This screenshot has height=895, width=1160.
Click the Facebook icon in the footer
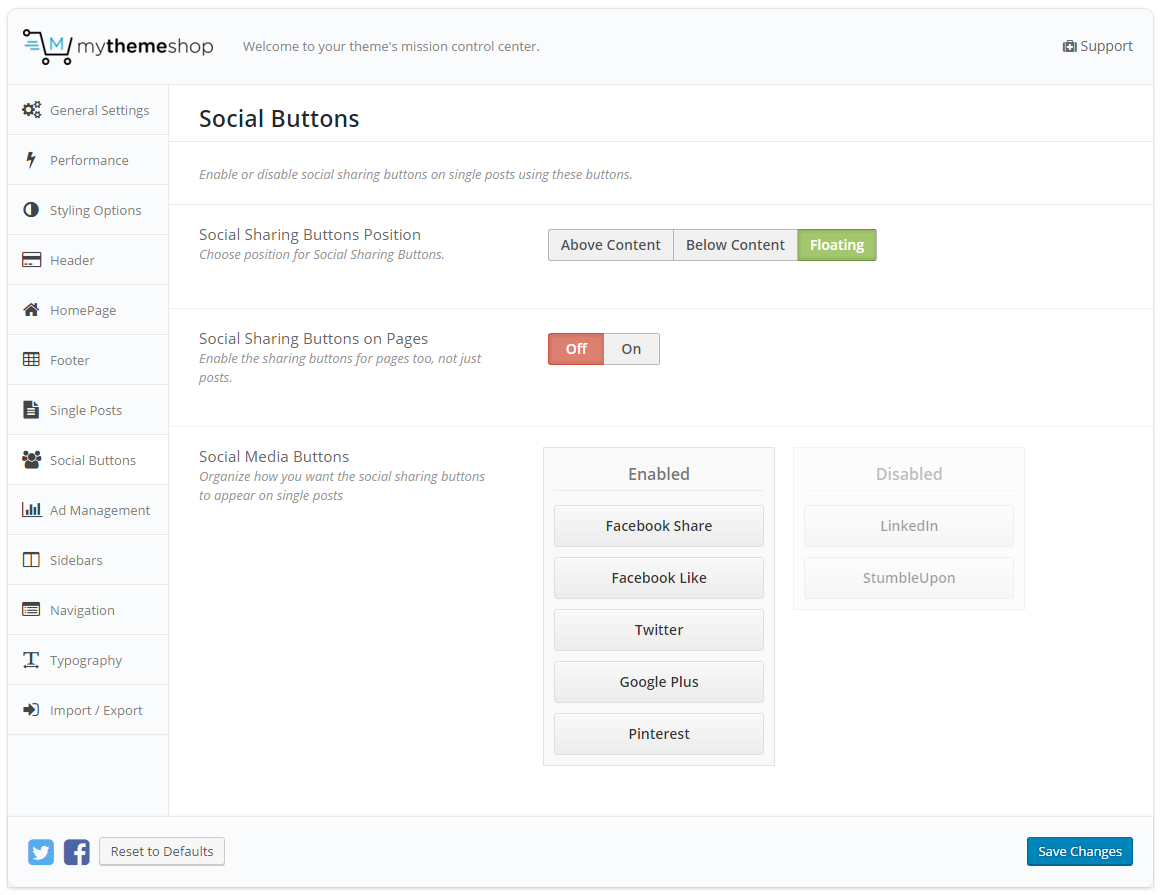(77, 852)
